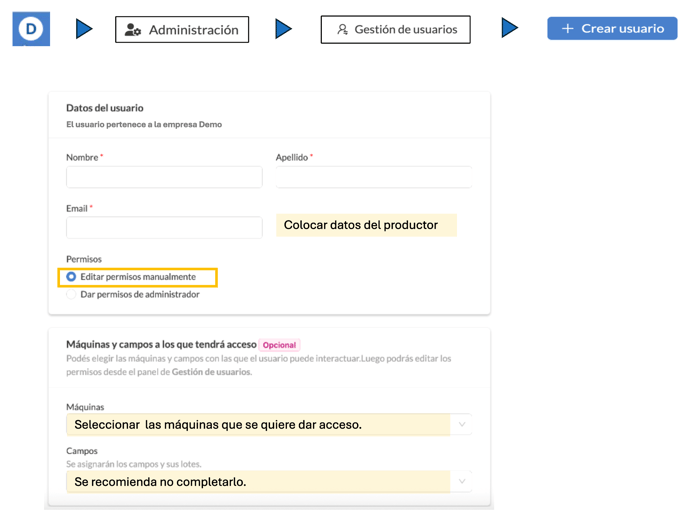This screenshot has height=520, width=688.
Task: Click the blue D logo icon
Action: (31, 29)
